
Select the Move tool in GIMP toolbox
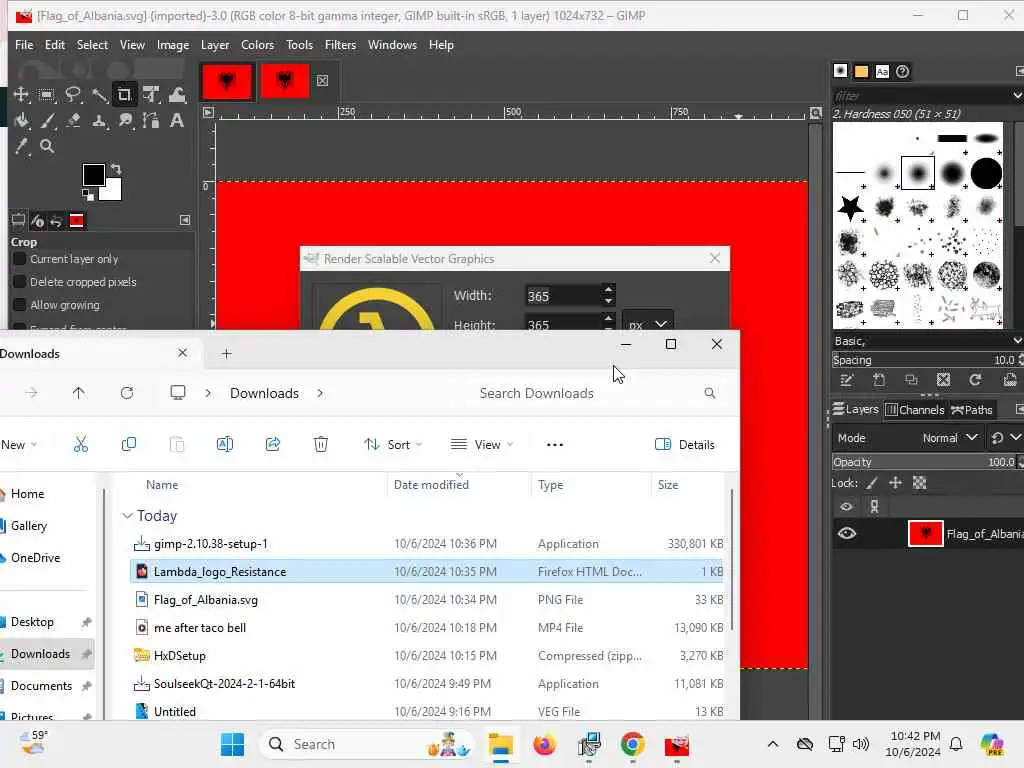pyautogui.click(x=21, y=95)
